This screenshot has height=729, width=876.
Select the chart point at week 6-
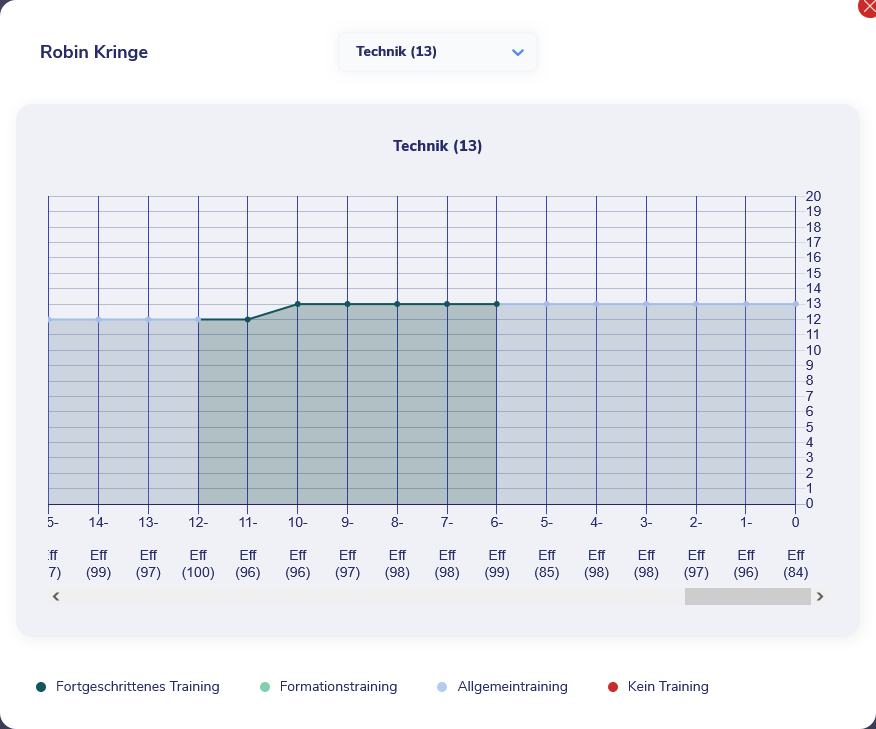click(x=497, y=304)
